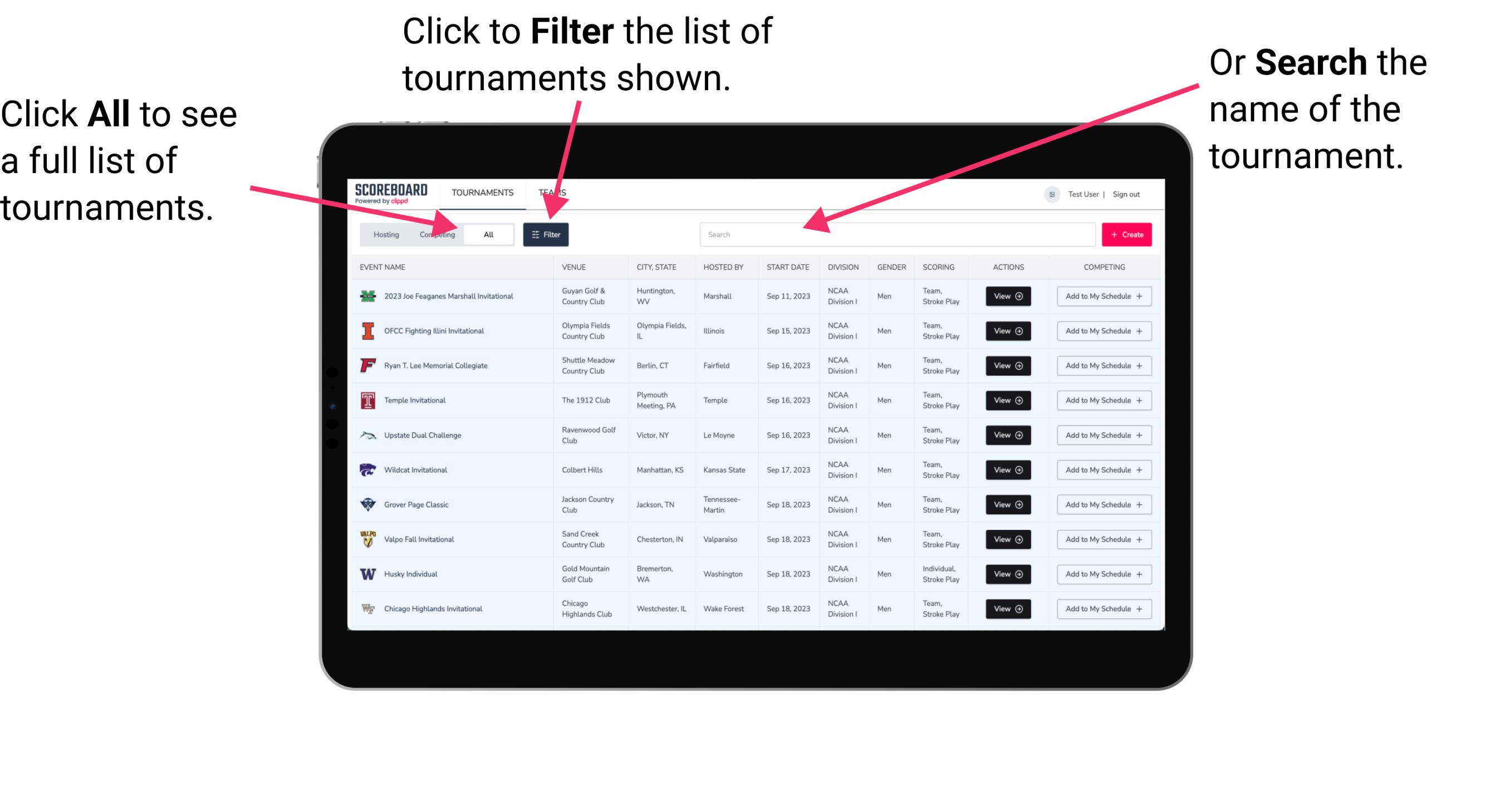Click the Fairfield team icon for Ryan T. Lee

point(365,365)
